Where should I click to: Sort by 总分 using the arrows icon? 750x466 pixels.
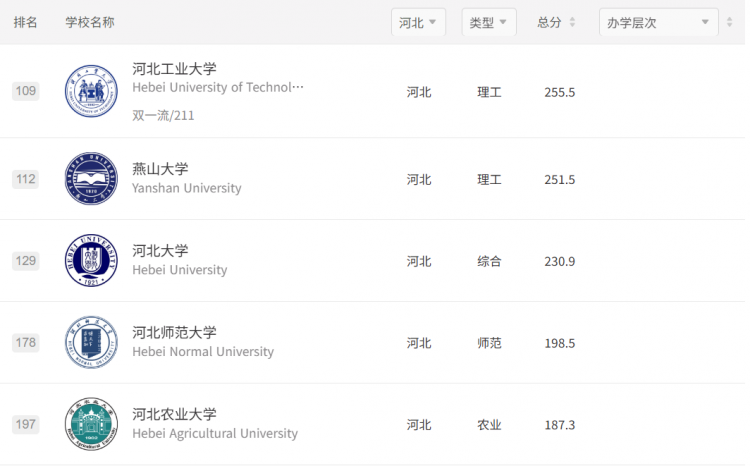tap(572, 22)
